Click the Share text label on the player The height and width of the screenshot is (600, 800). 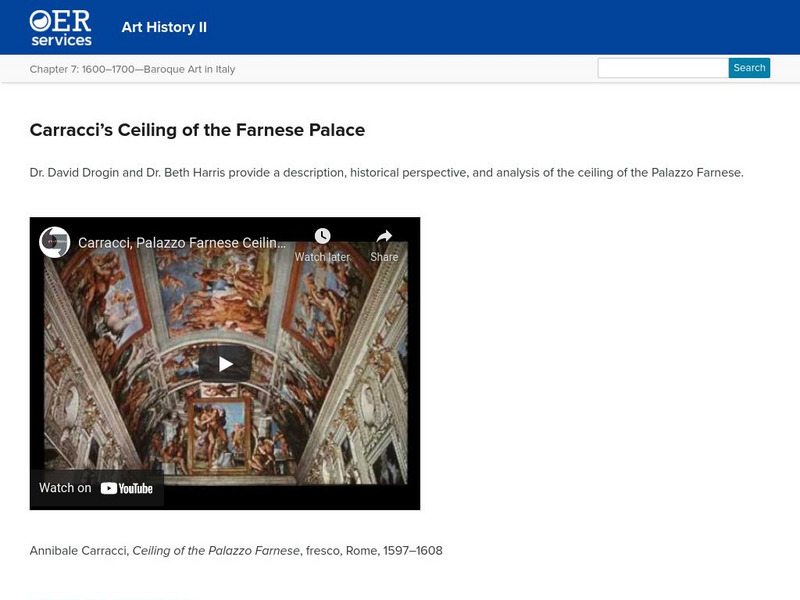tap(383, 256)
